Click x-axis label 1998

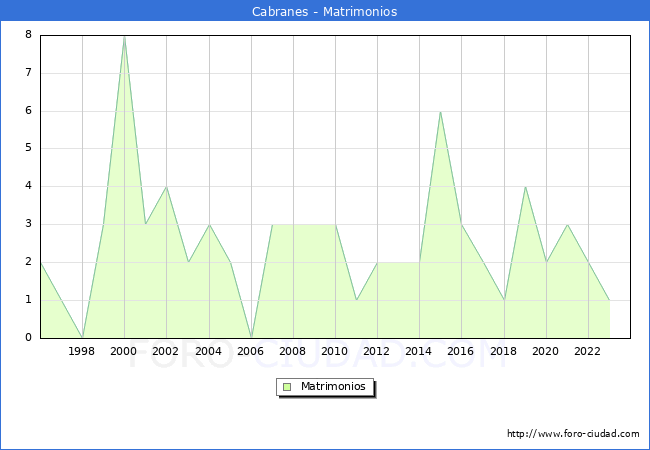click(x=82, y=351)
